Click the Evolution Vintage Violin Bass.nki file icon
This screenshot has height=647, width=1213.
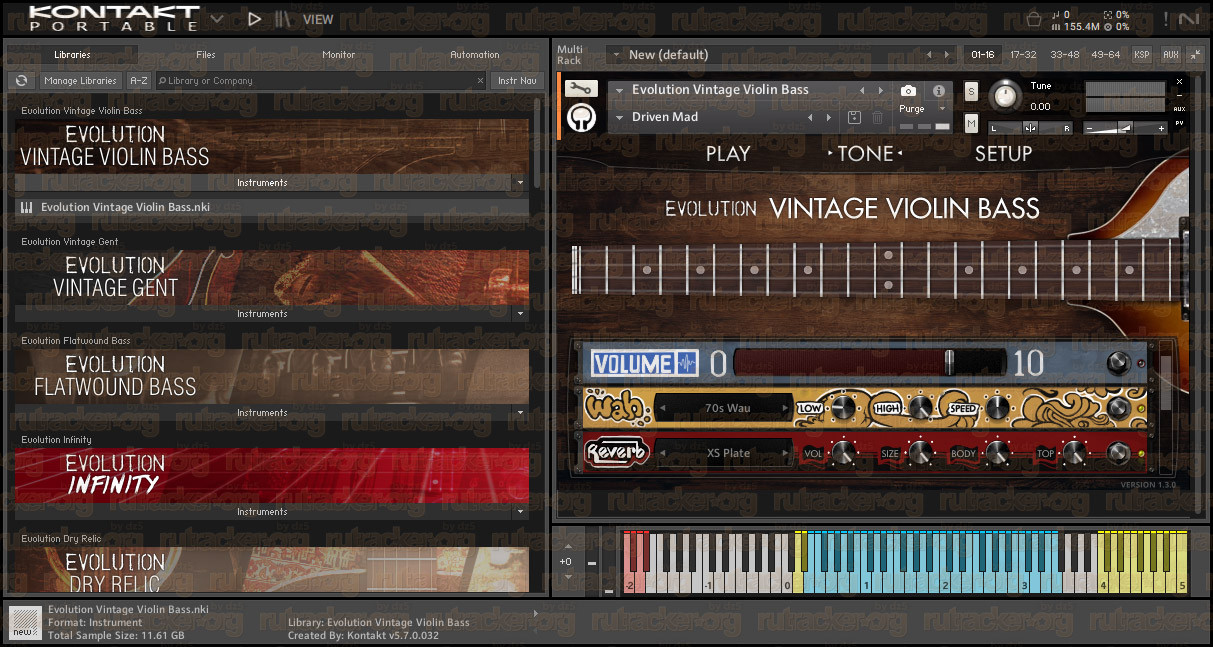tap(26, 207)
